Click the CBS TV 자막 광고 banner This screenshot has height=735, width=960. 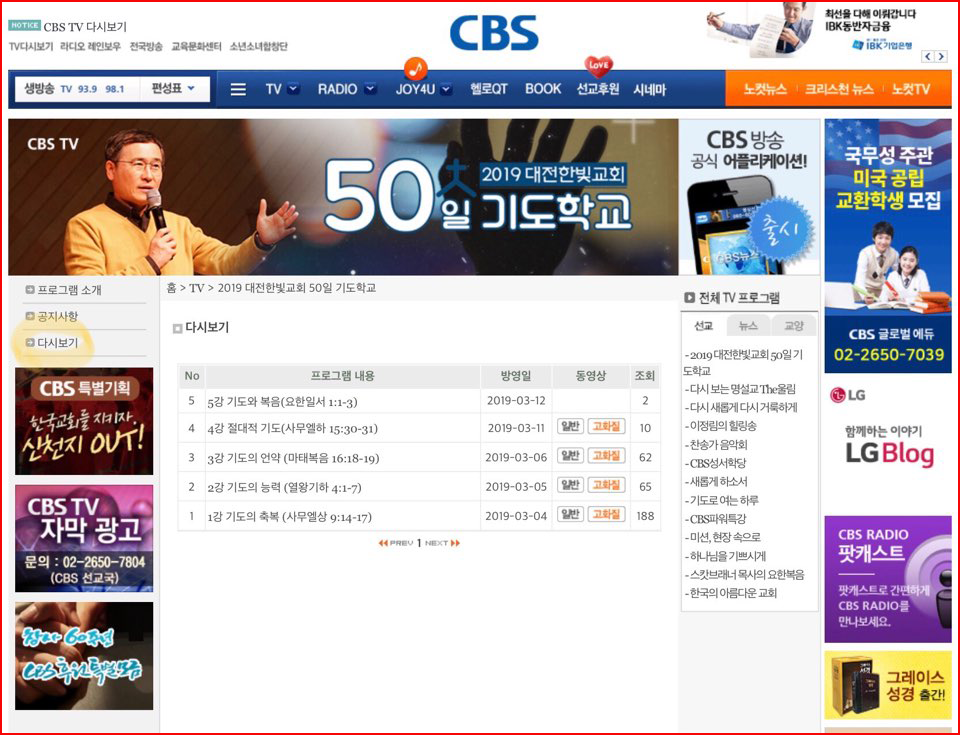pyautogui.click(x=84, y=539)
